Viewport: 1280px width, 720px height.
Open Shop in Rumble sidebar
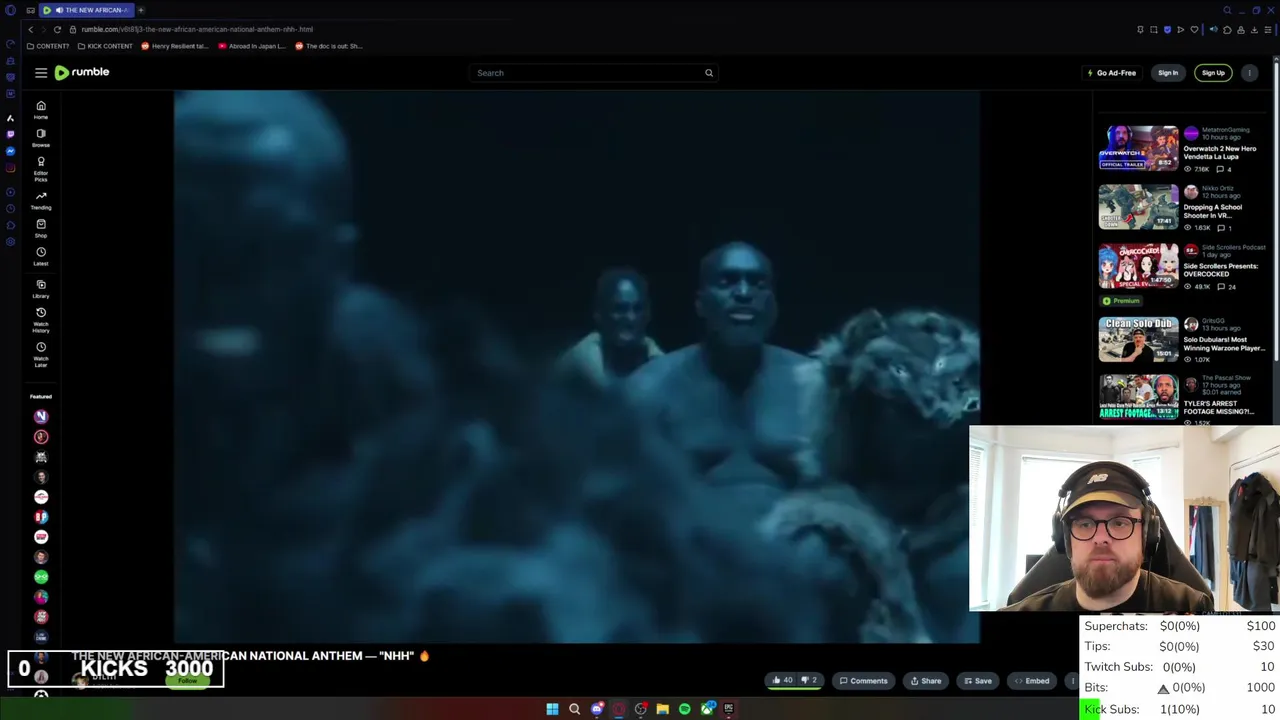pos(41,228)
